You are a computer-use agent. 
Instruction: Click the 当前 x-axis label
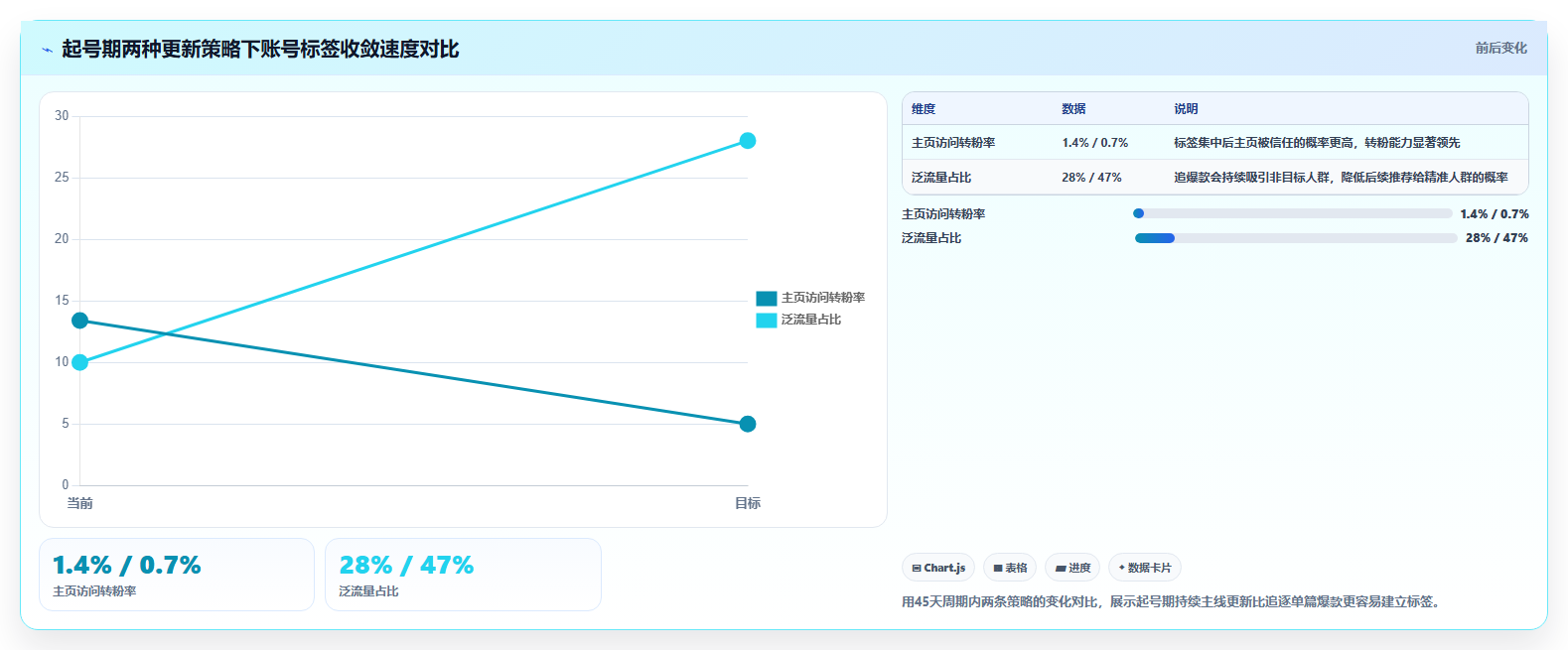[80, 503]
